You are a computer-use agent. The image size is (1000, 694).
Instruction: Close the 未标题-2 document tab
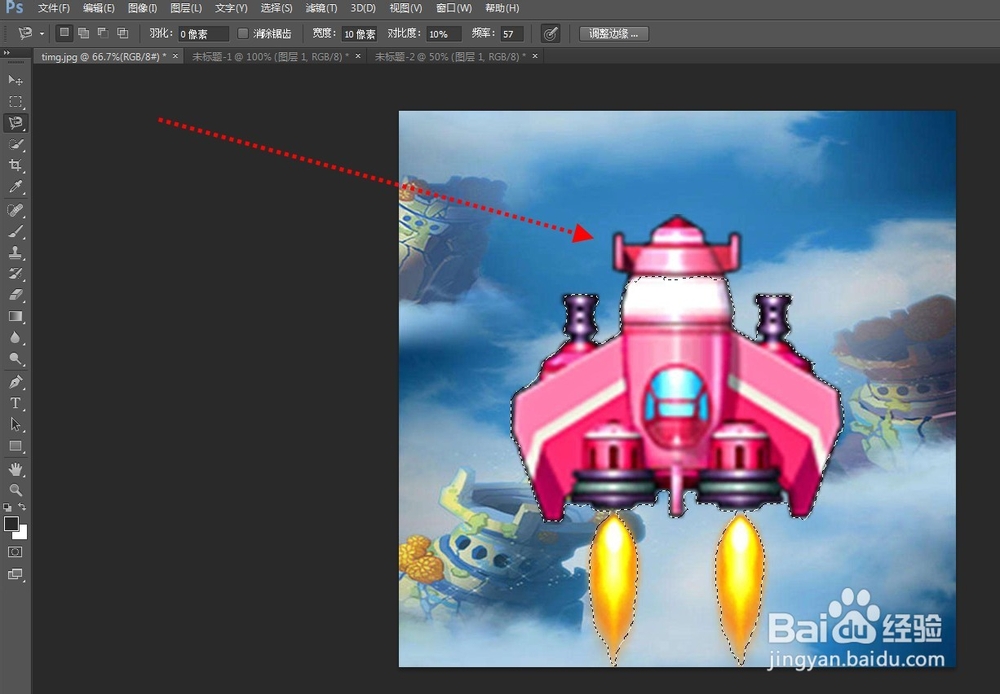coord(535,56)
